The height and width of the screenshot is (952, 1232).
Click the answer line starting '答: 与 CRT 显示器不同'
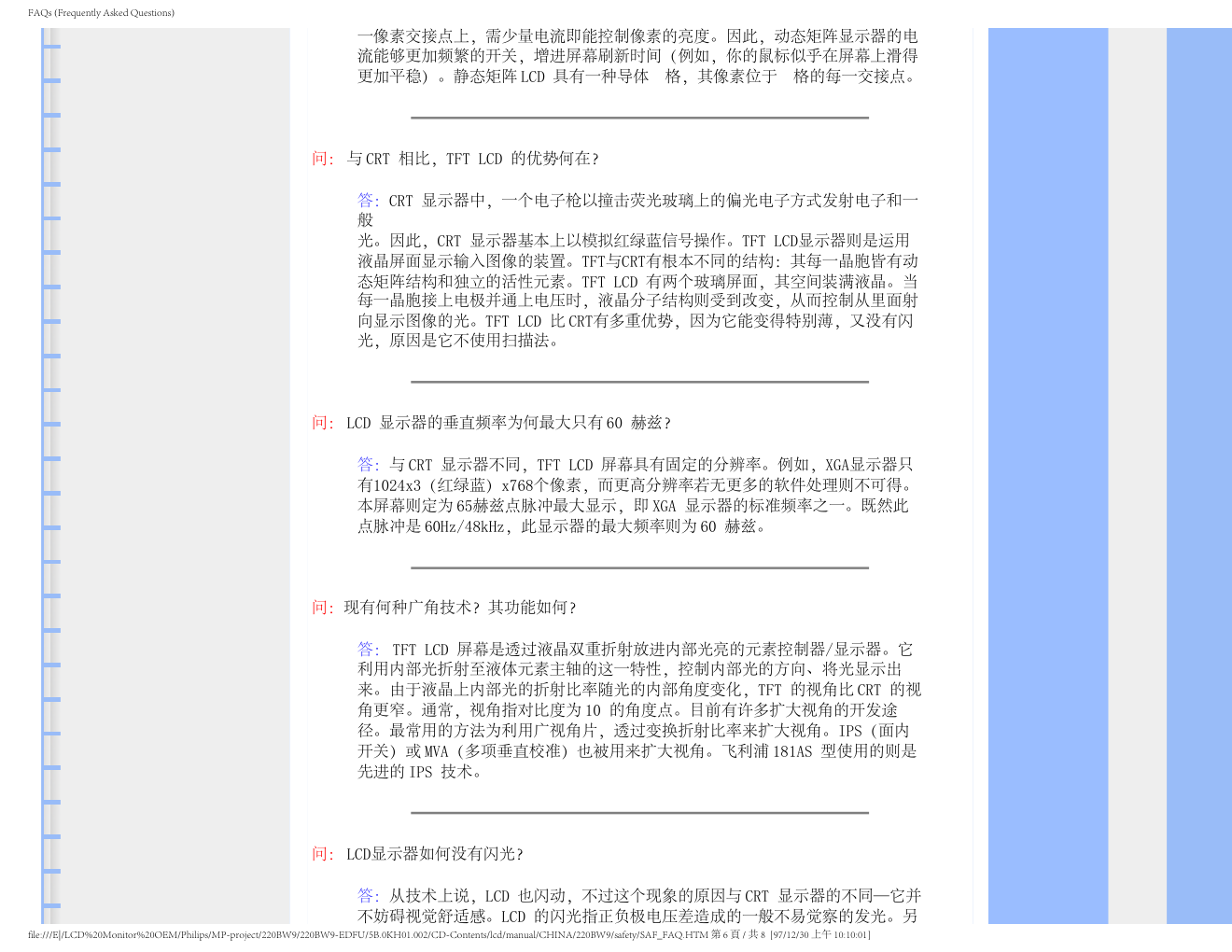coord(636,464)
